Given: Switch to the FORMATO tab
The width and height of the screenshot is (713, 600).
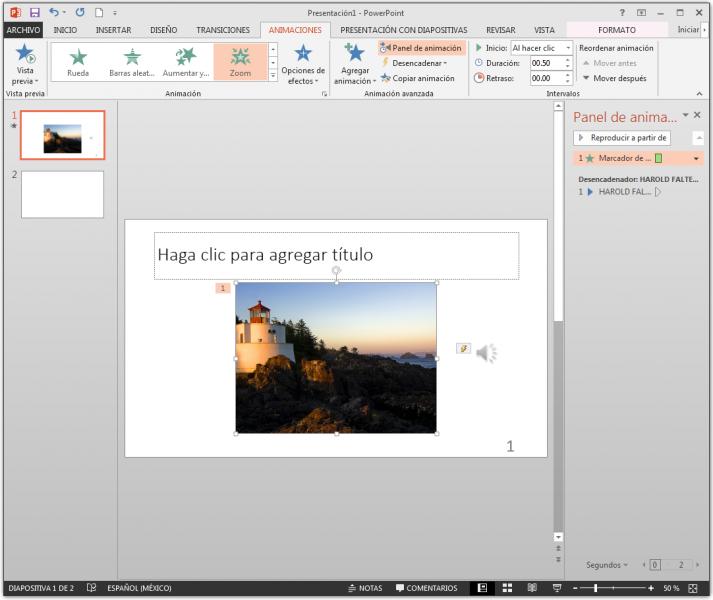Looking at the screenshot, I should pyautogui.click(x=617, y=30).
